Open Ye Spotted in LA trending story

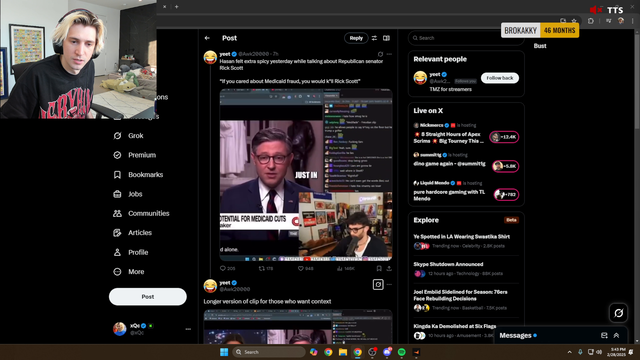tap(461, 236)
